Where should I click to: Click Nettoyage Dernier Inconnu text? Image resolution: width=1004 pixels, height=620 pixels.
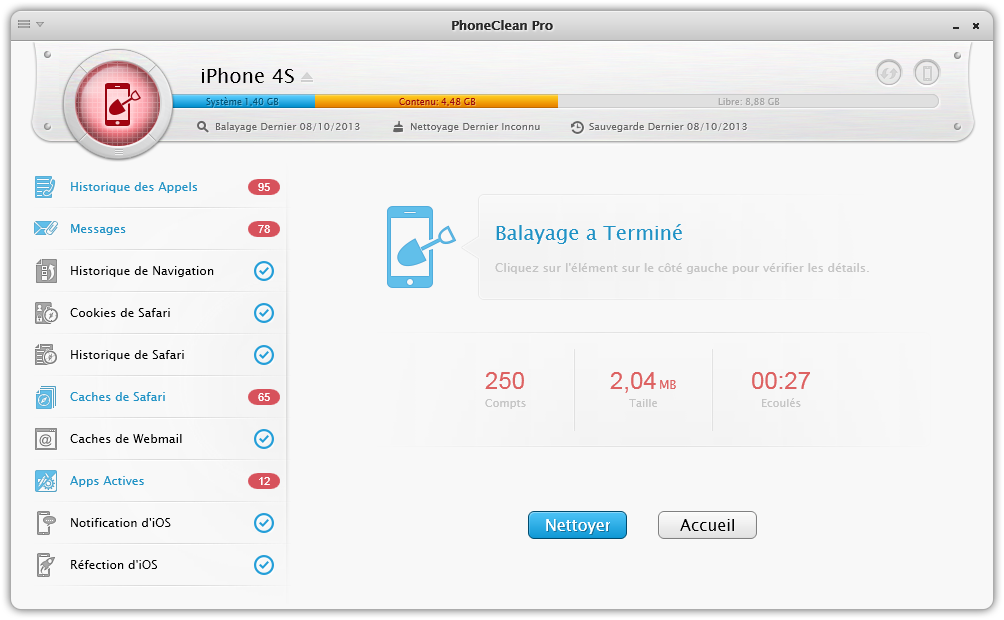(x=475, y=127)
